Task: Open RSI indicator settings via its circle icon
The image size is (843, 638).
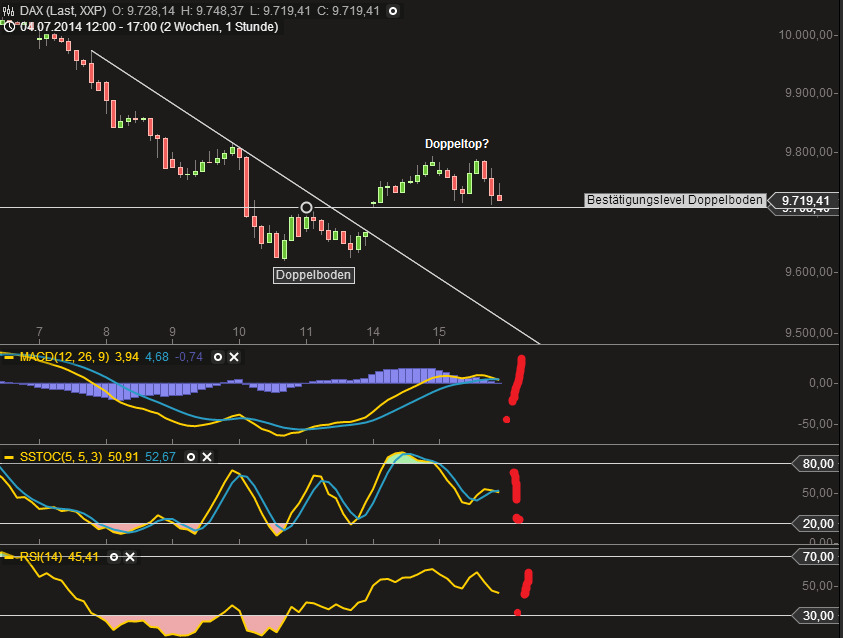Action: click(x=113, y=557)
